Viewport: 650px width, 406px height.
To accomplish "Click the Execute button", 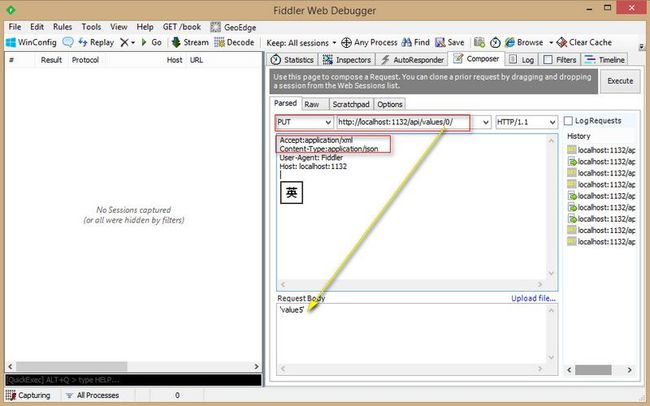I will click(x=620, y=81).
